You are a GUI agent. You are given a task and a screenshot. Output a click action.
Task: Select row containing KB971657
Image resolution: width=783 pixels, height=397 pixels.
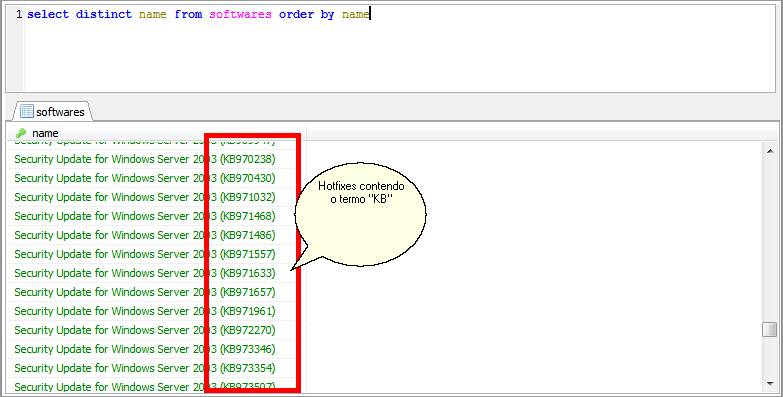pyautogui.click(x=157, y=292)
